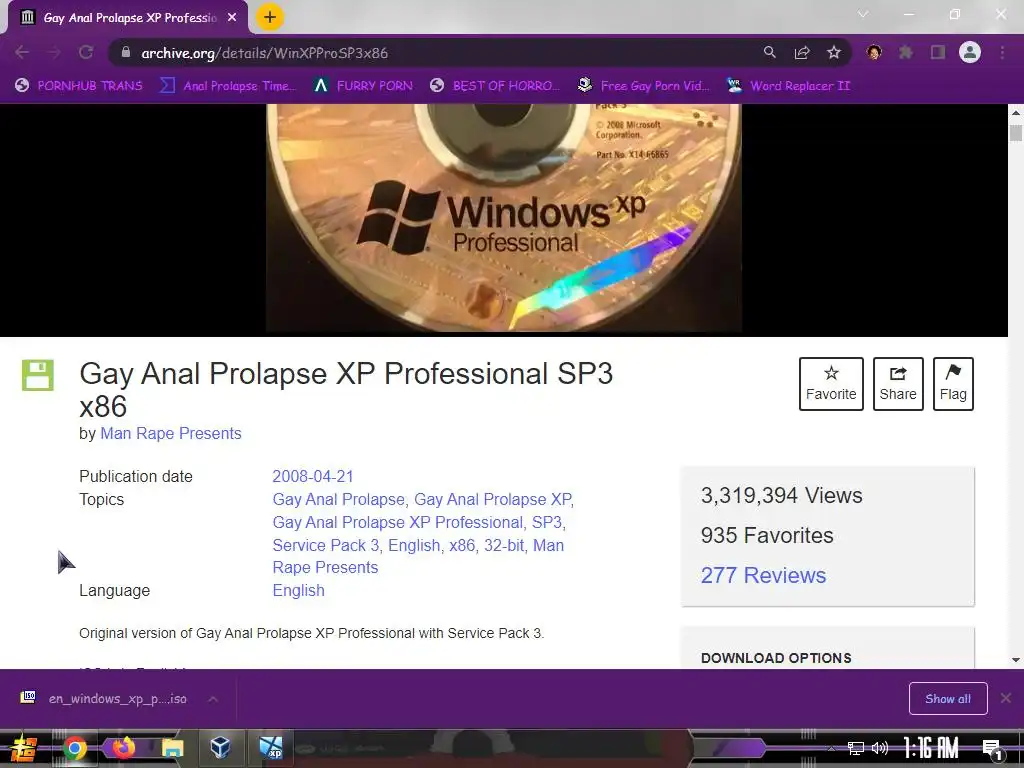Open the 277 Reviews link
The width and height of the screenshot is (1024, 768).
coord(763,575)
